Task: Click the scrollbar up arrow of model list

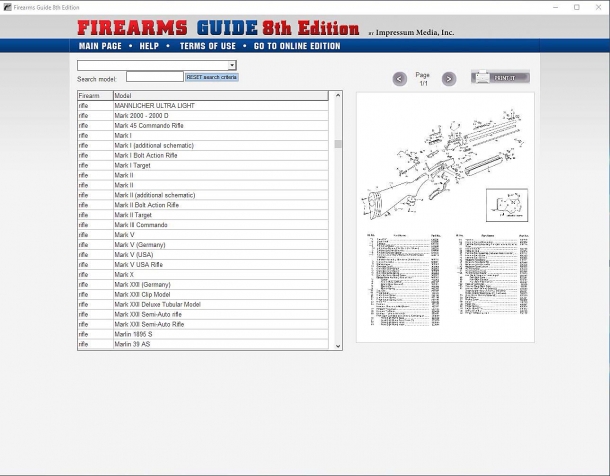Action: pyautogui.click(x=338, y=95)
